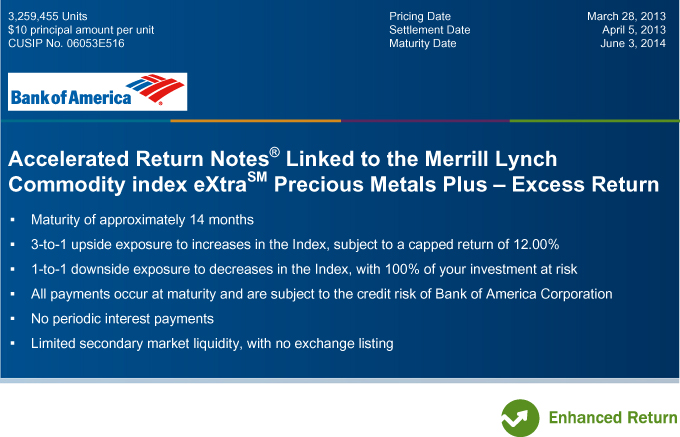Click the Settlement Date label
Image resolution: width=680 pixels, height=437 pixels.
point(429,30)
